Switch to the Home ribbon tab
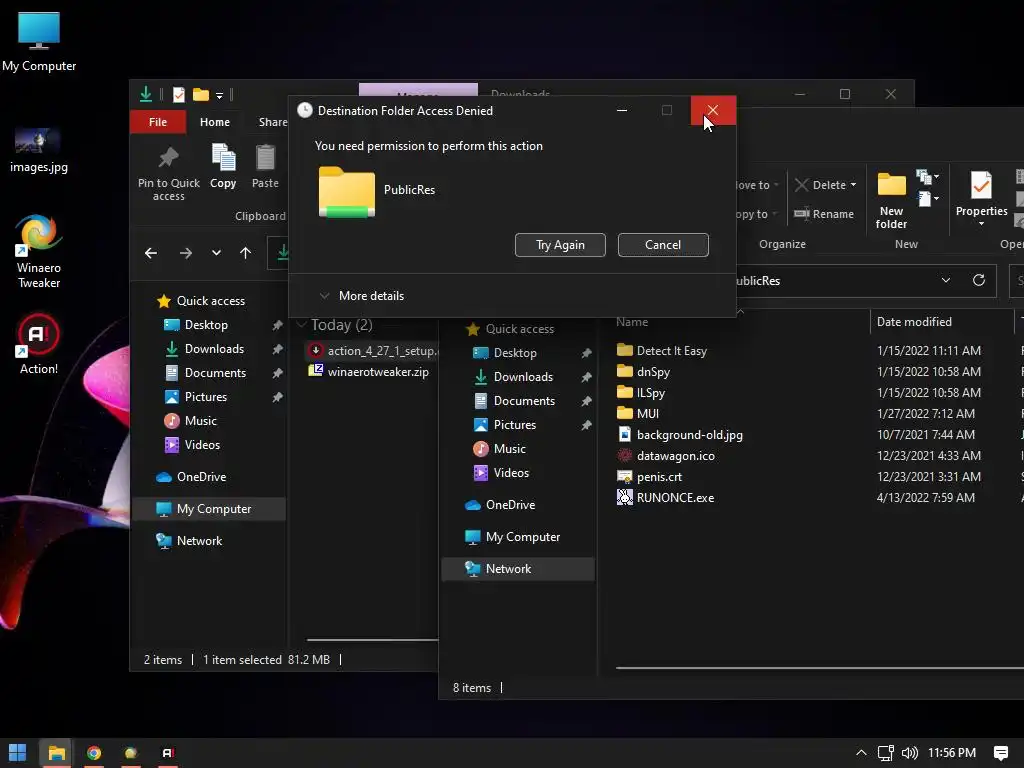The height and width of the screenshot is (768, 1024). tap(215, 122)
